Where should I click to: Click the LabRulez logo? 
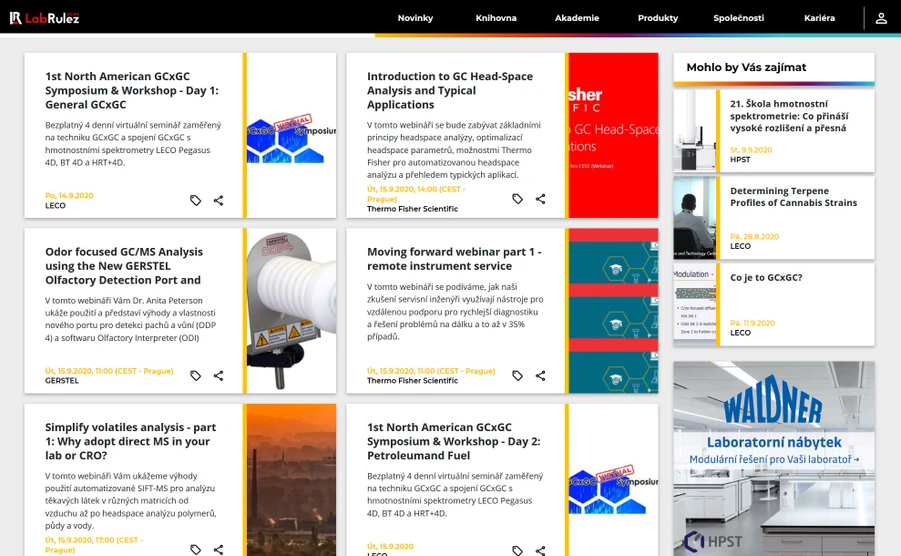pos(44,18)
